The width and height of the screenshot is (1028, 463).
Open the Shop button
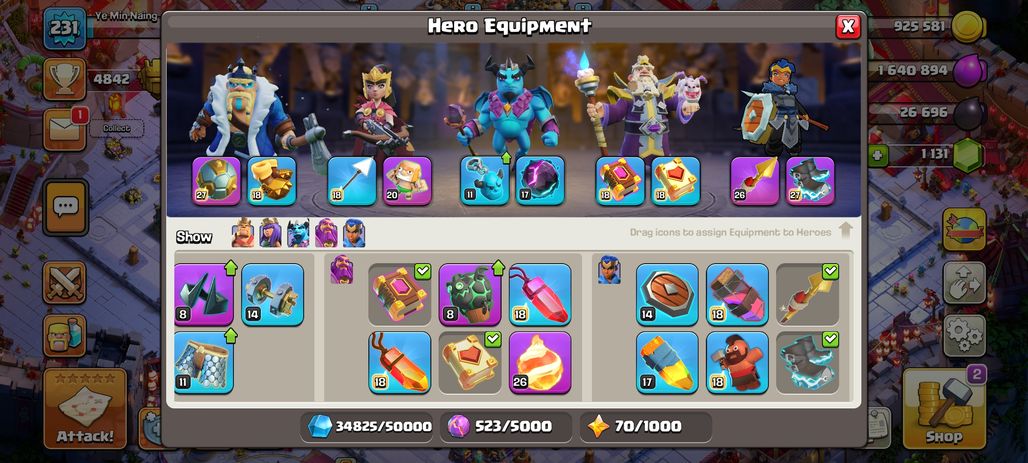[944, 409]
